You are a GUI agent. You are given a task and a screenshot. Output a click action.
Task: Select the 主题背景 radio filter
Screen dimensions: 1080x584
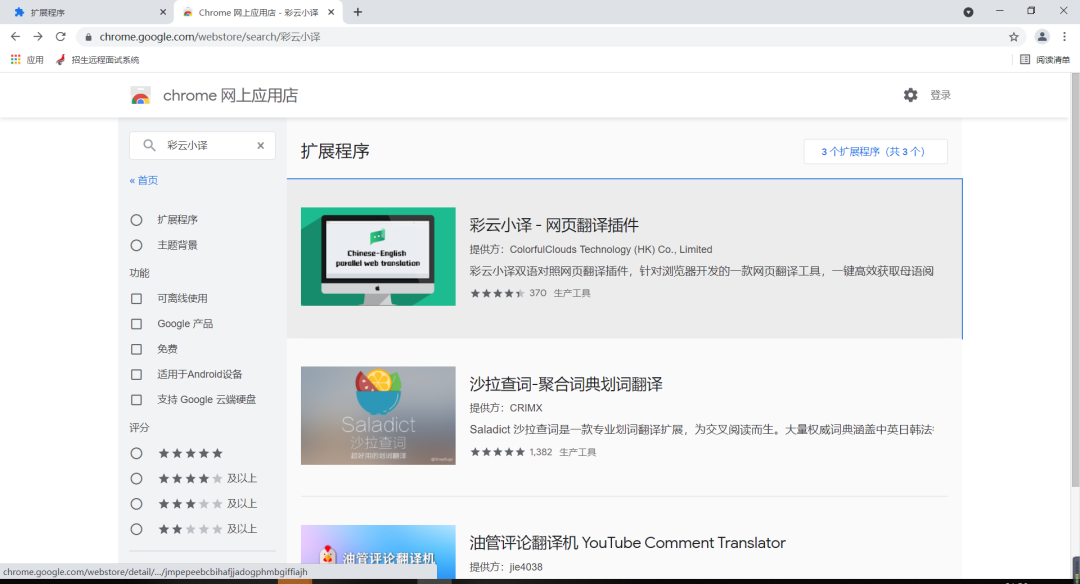point(136,245)
